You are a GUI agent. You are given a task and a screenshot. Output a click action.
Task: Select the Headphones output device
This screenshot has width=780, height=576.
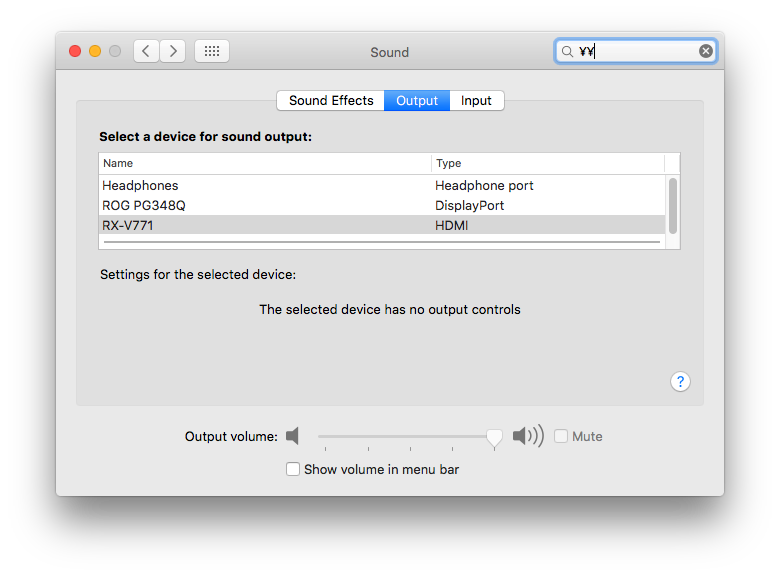pos(382,186)
